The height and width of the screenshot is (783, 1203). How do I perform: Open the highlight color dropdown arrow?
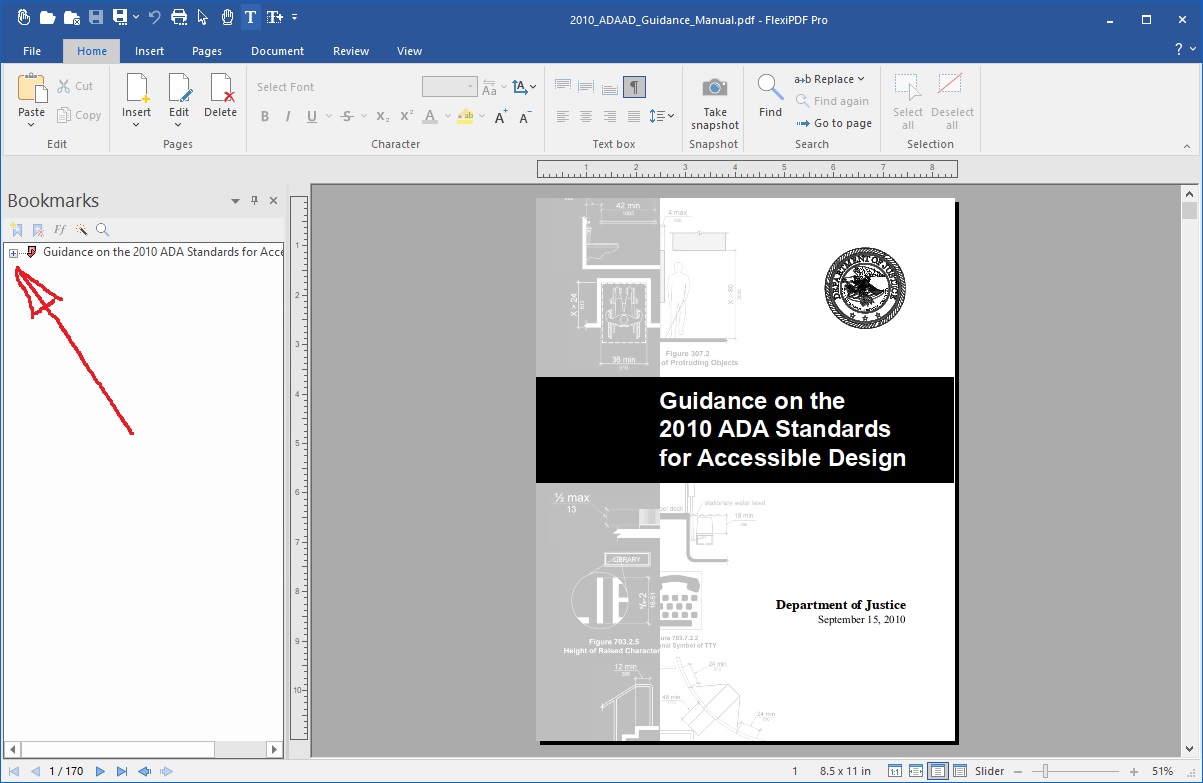point(481,116)
